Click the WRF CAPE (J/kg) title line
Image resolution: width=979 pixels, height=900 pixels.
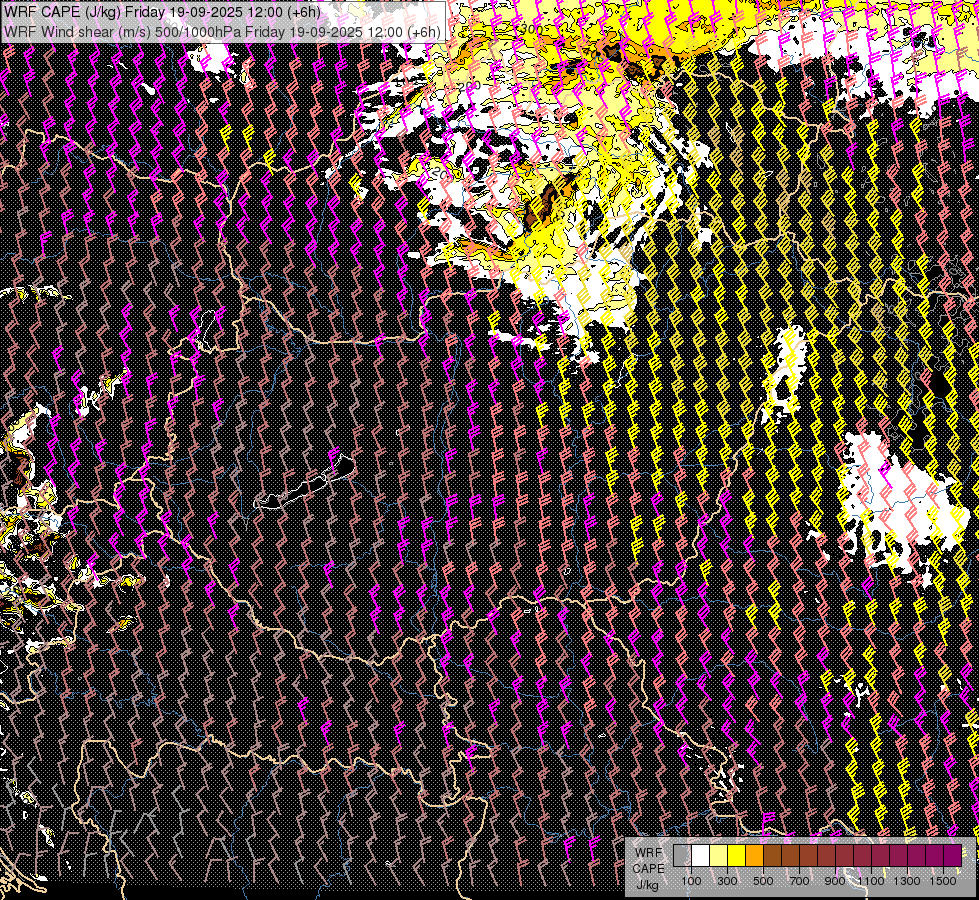(x=162, y=11)
